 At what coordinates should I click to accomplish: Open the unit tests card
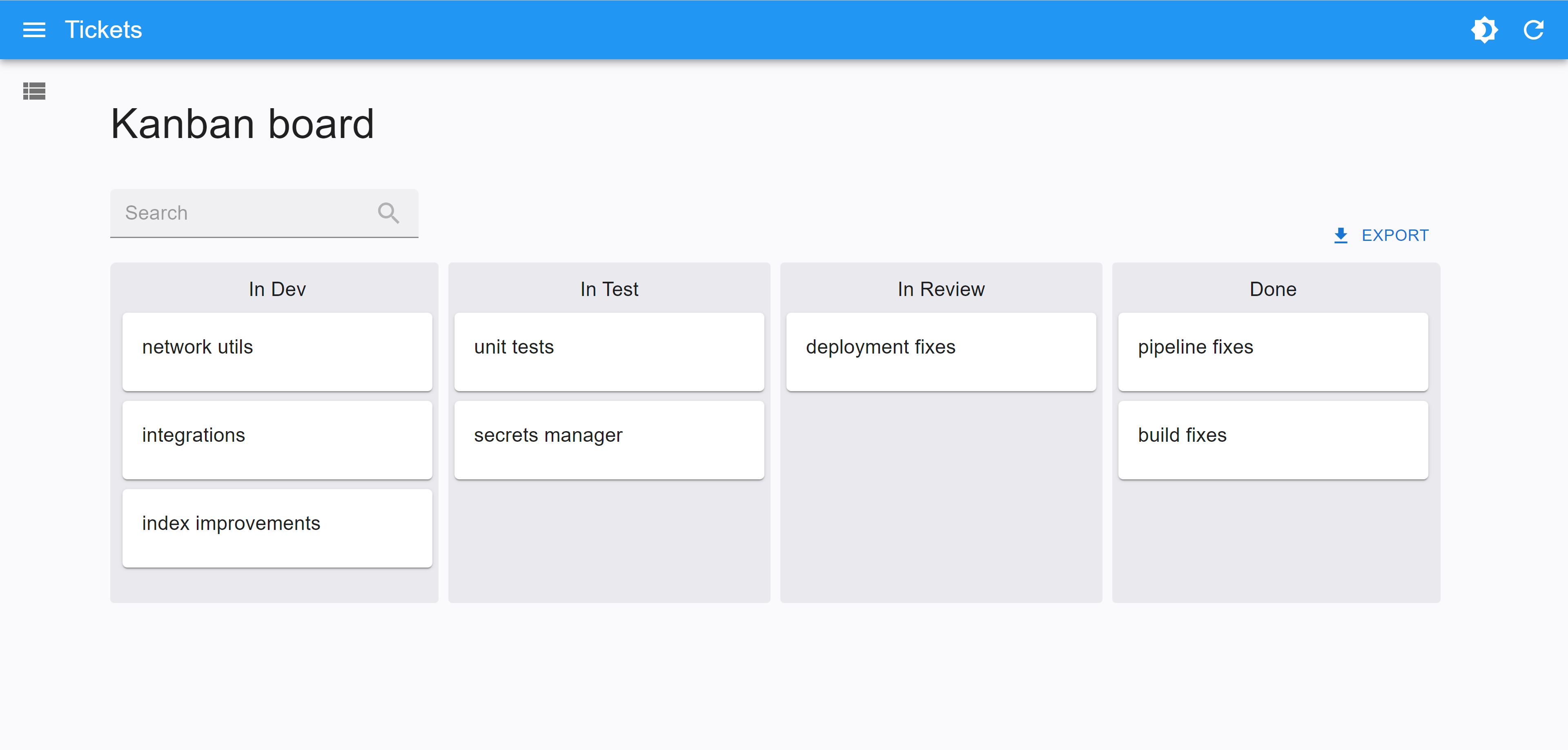tap(609, 352)
